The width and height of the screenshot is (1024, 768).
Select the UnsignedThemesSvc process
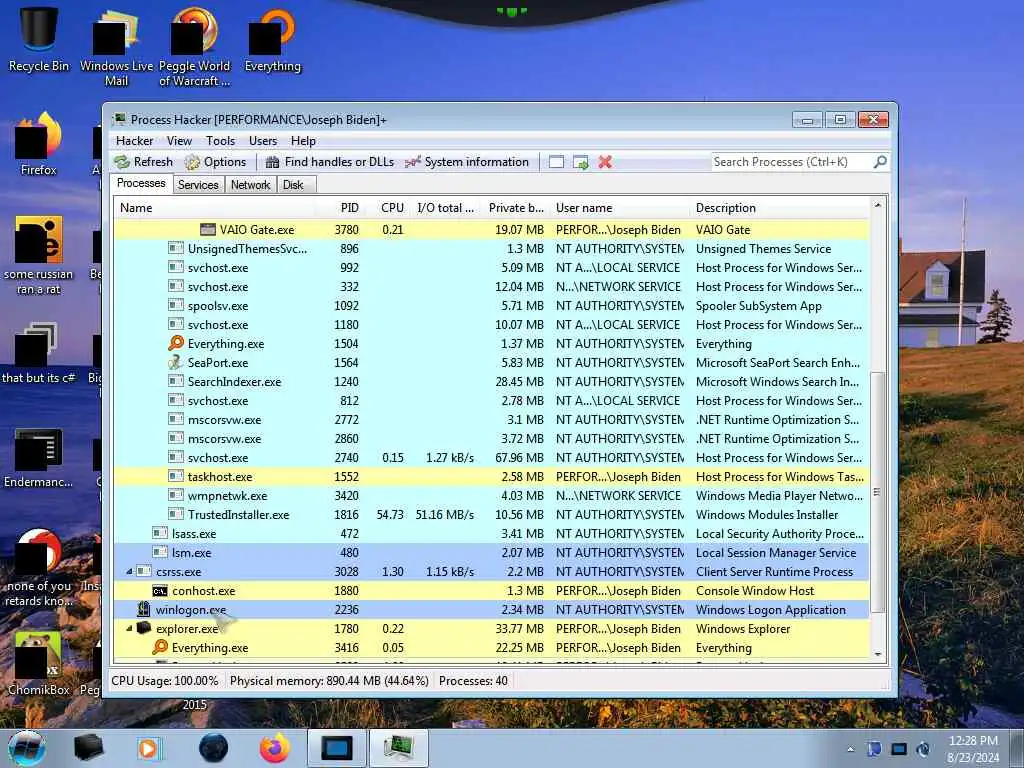pyautogui.click(x=491, y=248)
